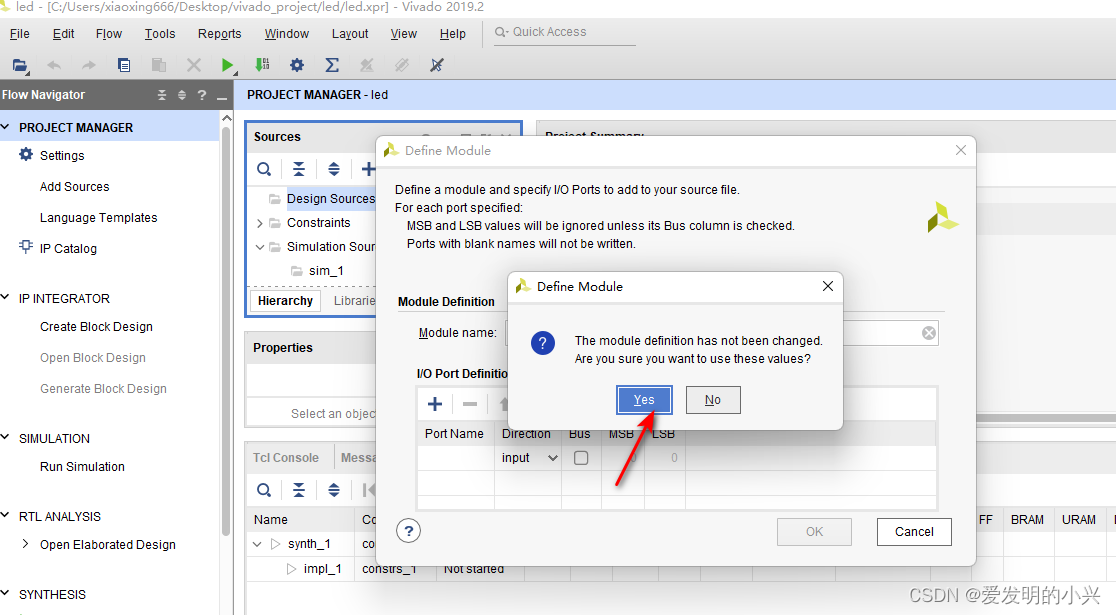Screen dimensions: 1116x615
Task: Open the Reports menu
Action: [x=220, y=34]
